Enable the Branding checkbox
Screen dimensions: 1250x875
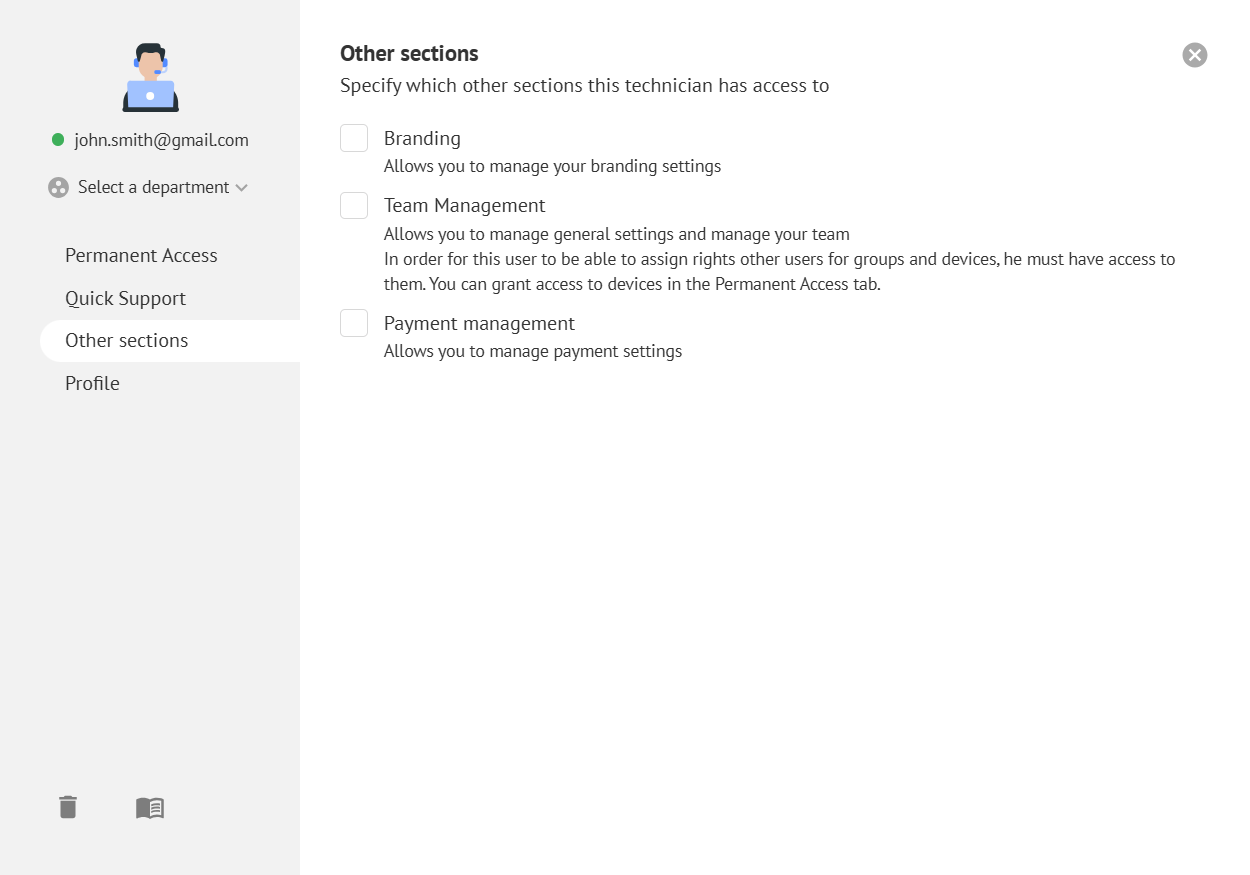coord(354,138)
